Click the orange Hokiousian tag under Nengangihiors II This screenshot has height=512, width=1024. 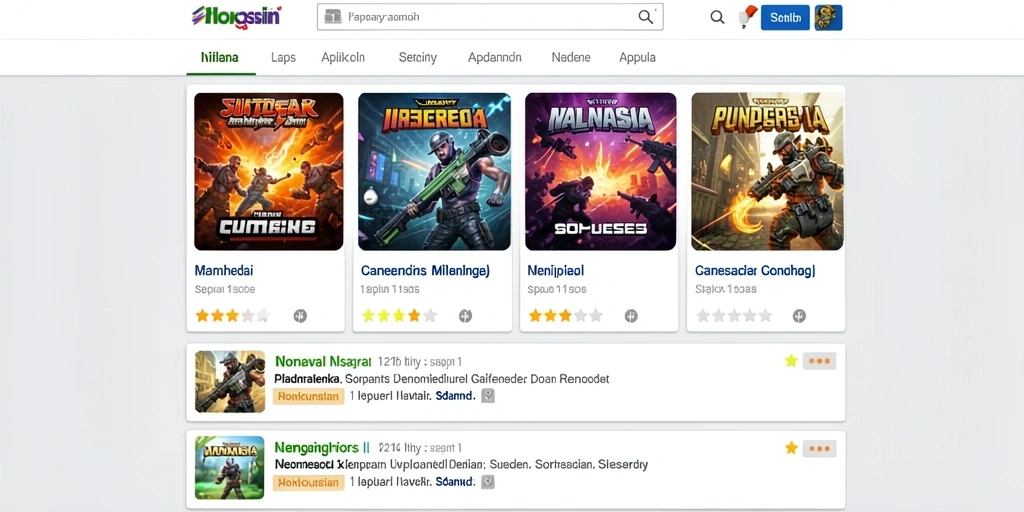click(x=308, y=483)
